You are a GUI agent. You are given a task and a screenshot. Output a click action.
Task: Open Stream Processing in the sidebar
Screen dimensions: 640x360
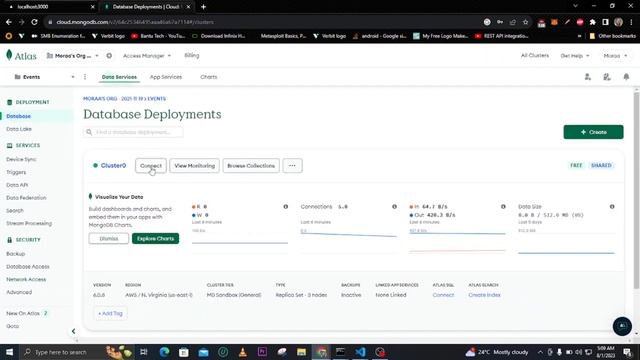[29, 223]
